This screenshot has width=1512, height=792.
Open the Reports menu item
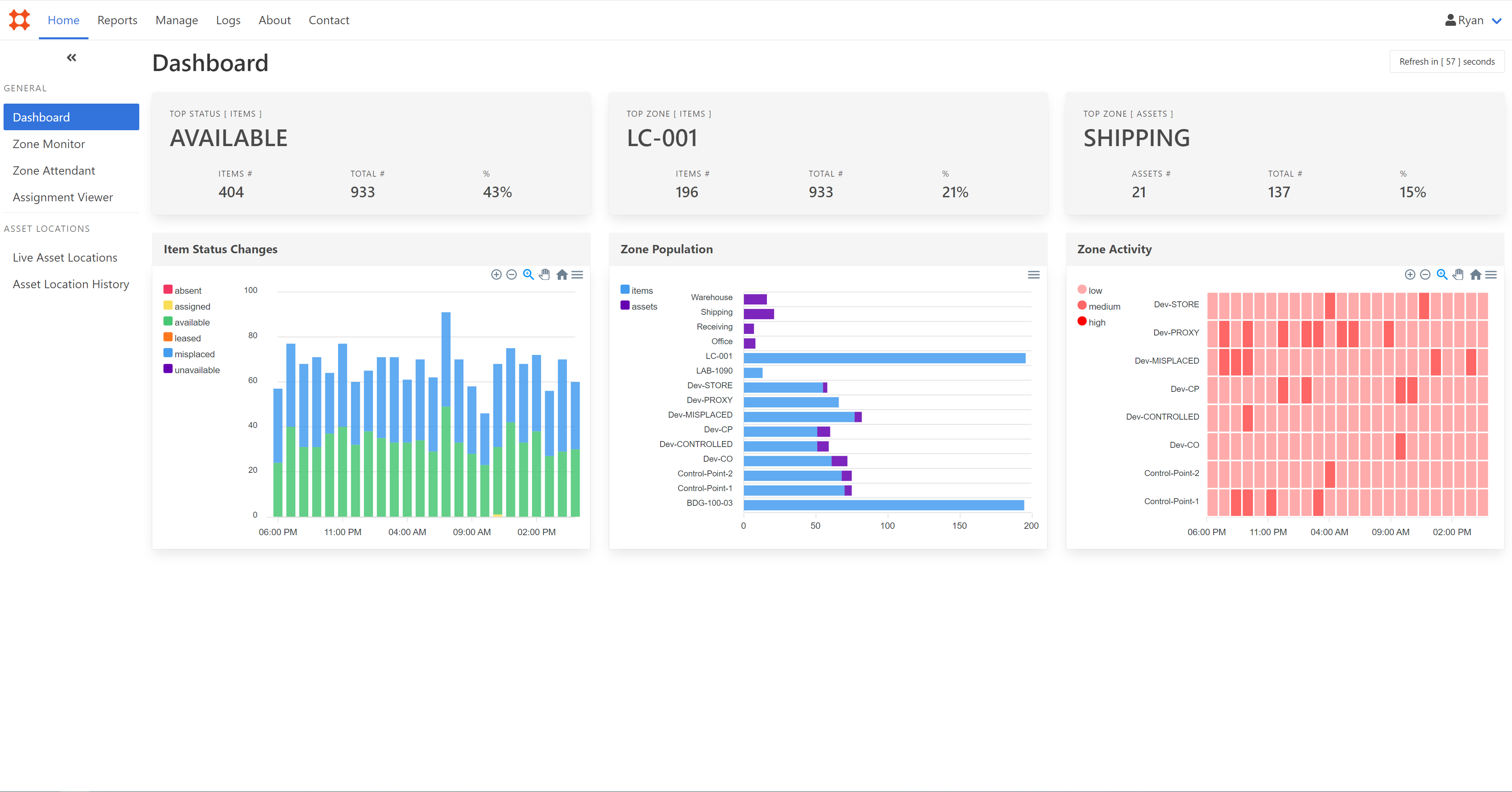coord(117,20)
